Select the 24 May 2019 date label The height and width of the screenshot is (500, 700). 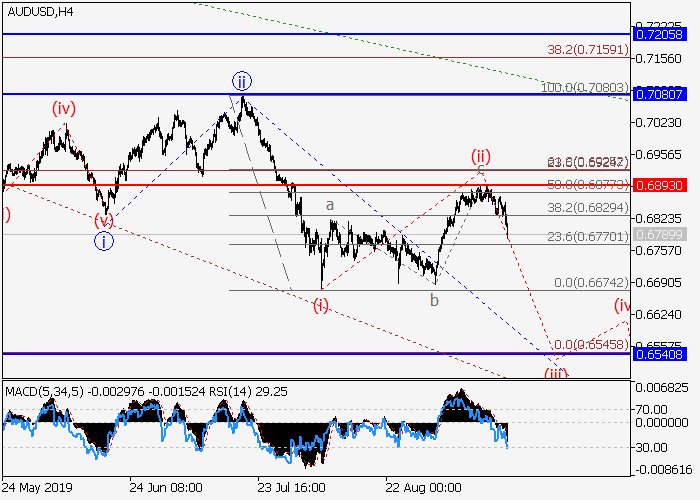tap(36, 490)
